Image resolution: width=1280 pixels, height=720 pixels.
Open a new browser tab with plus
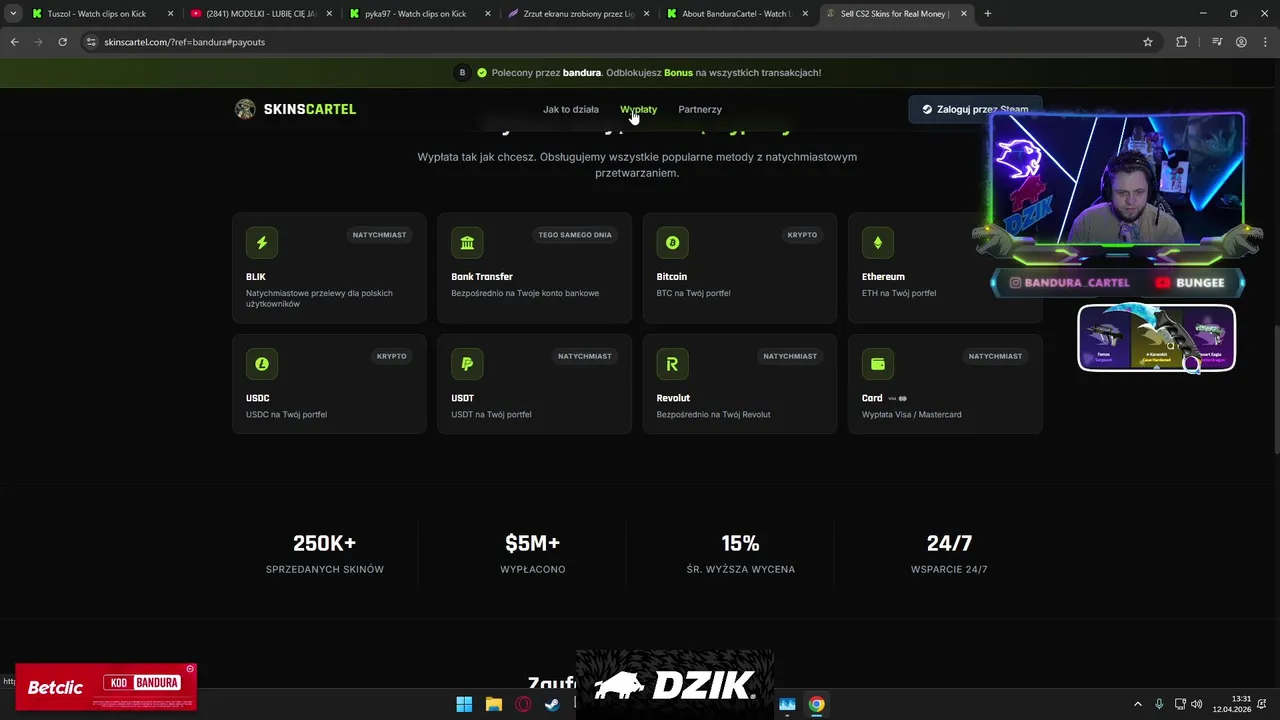pyautogui.click(x=987, y=14)
